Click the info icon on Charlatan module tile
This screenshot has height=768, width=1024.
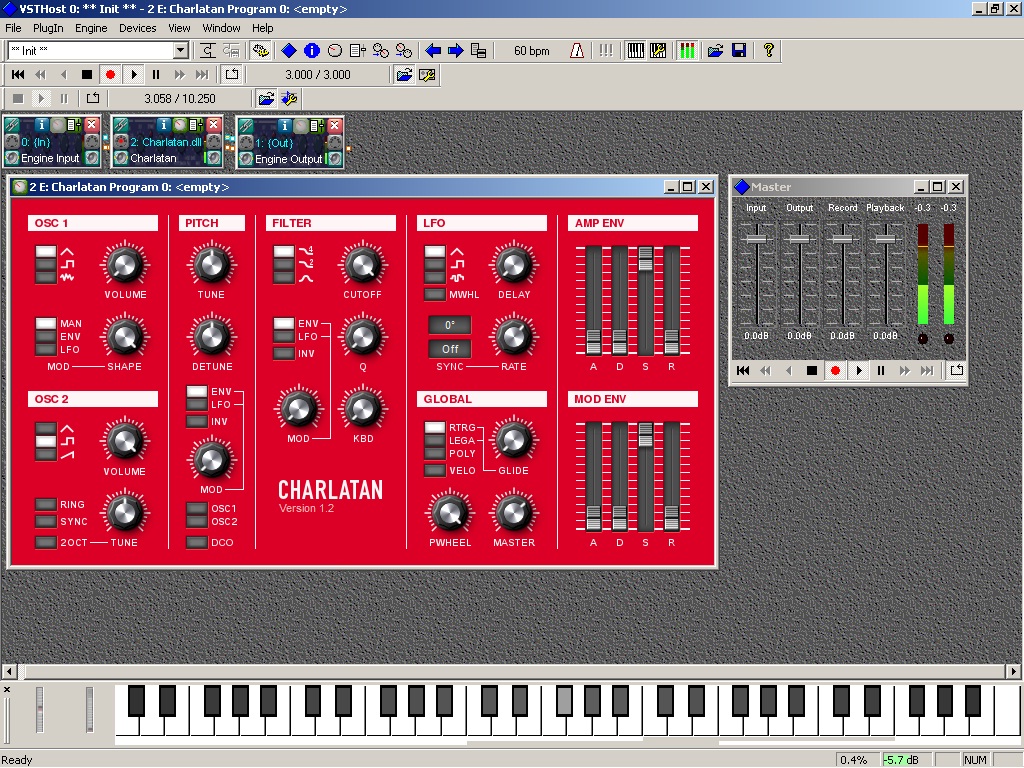[x=163, y=125]
